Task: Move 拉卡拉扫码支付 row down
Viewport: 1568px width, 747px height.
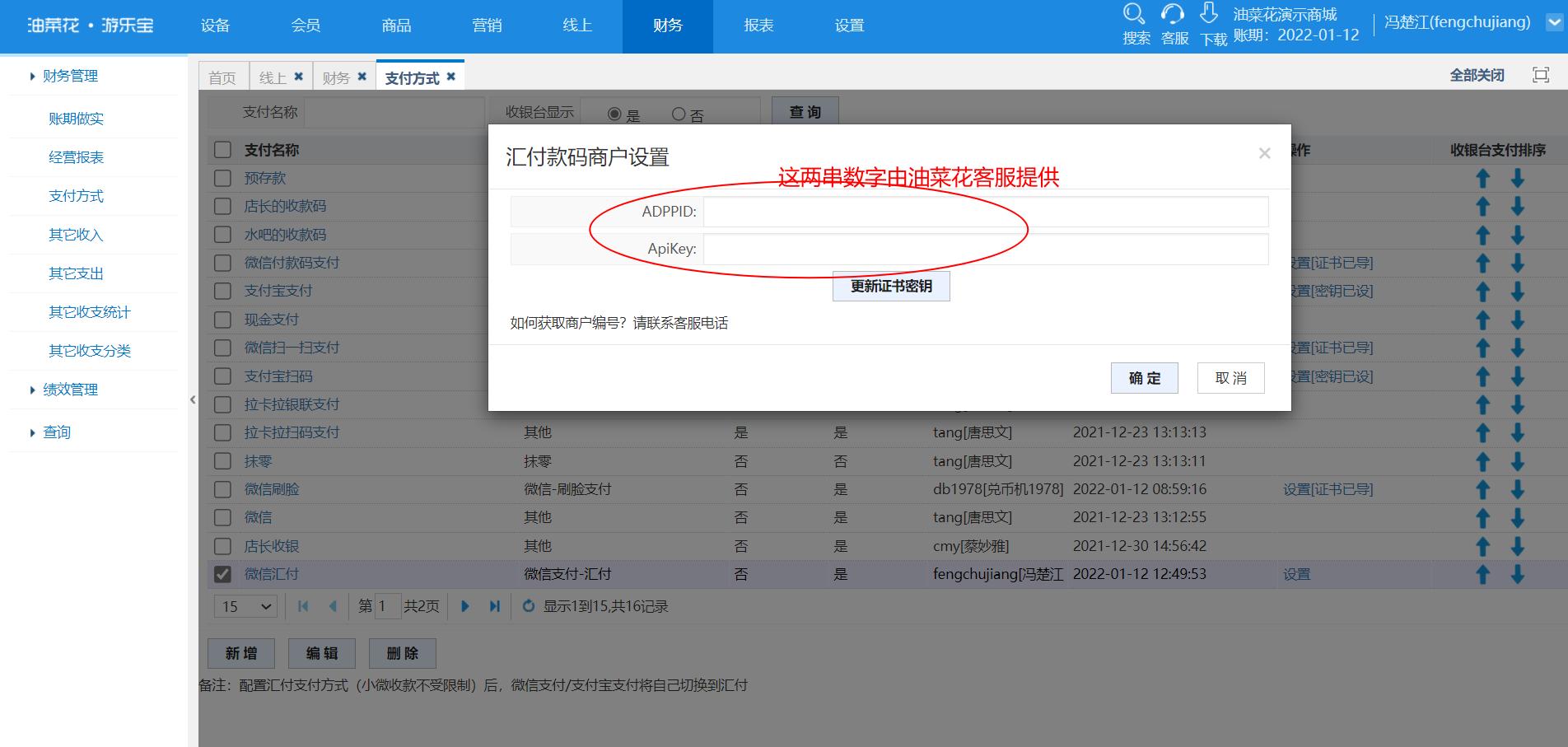Action: (x=1518, y=432)
